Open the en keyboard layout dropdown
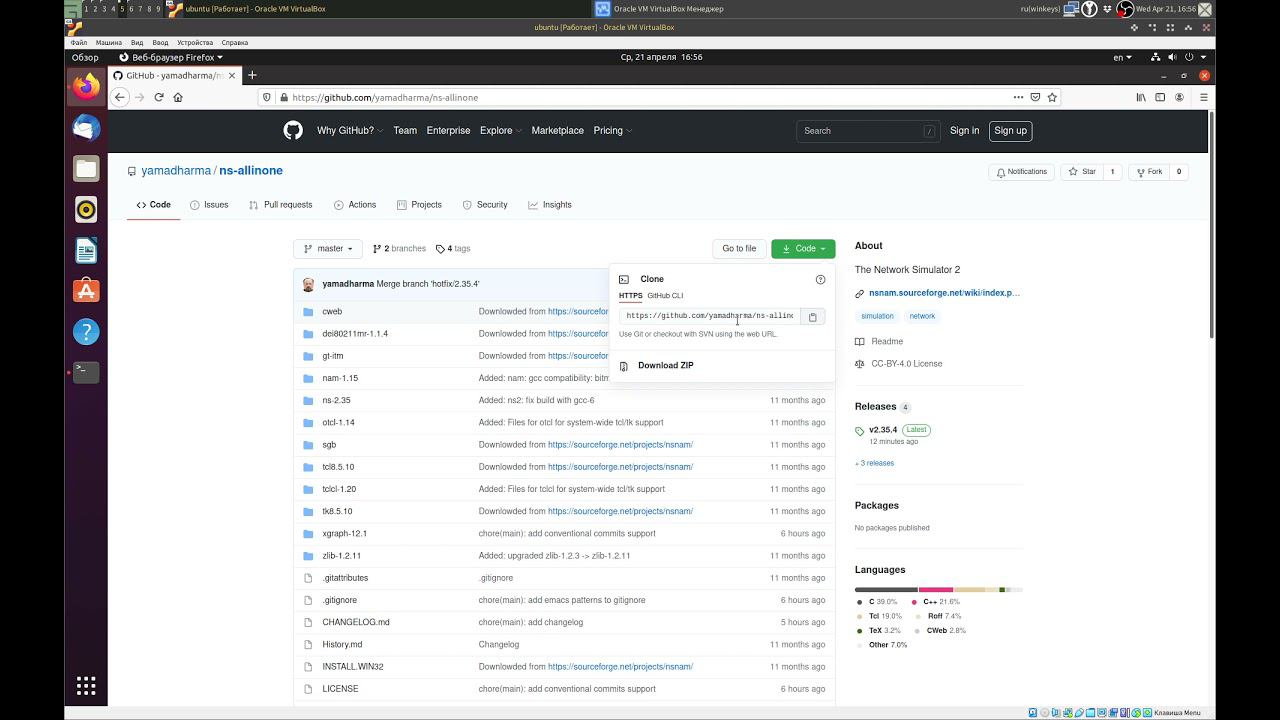 1123,57
